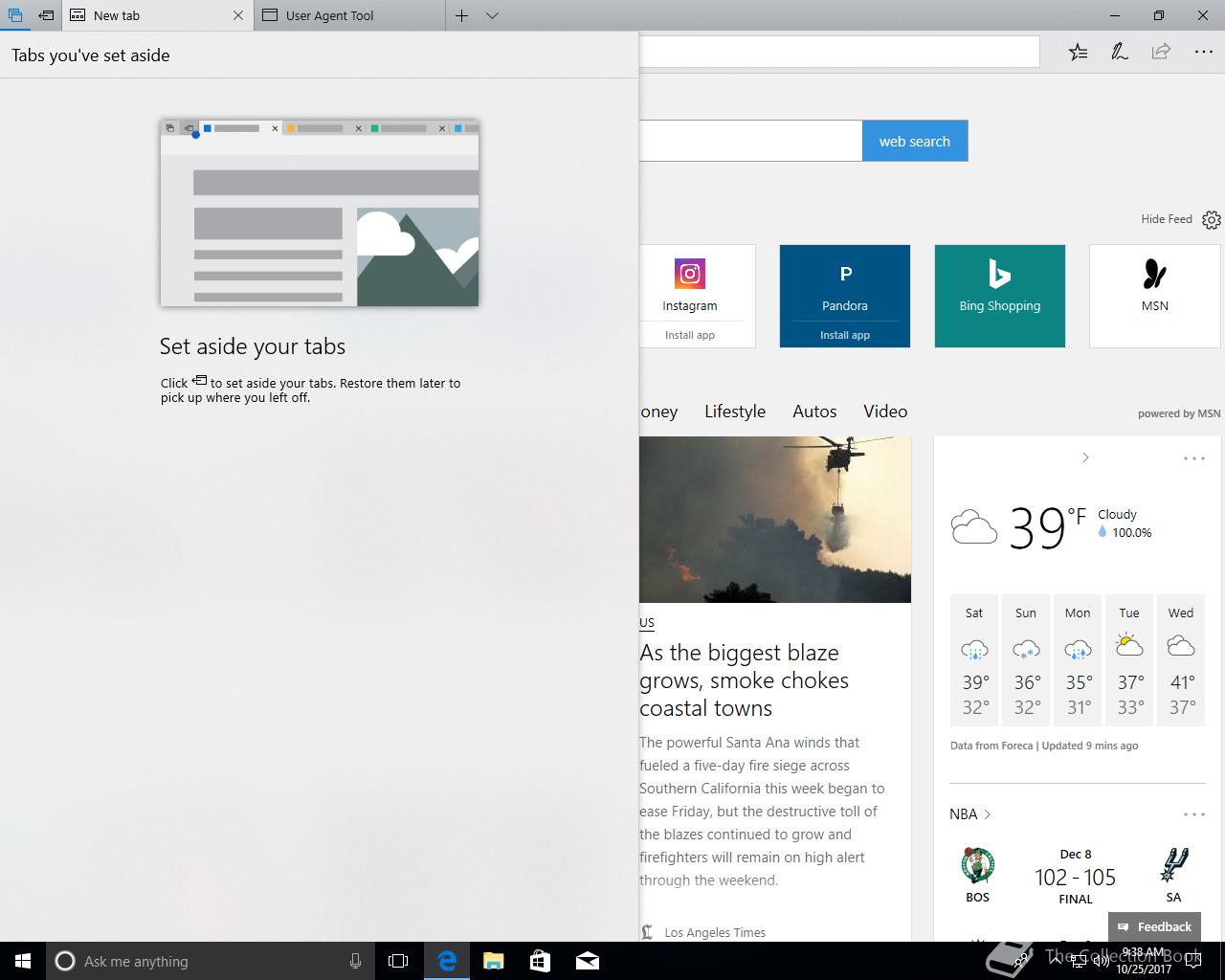Click the Los Angeles Times source
The height and width of the screenshot is (980, 1225).
[x=715, y=932]
